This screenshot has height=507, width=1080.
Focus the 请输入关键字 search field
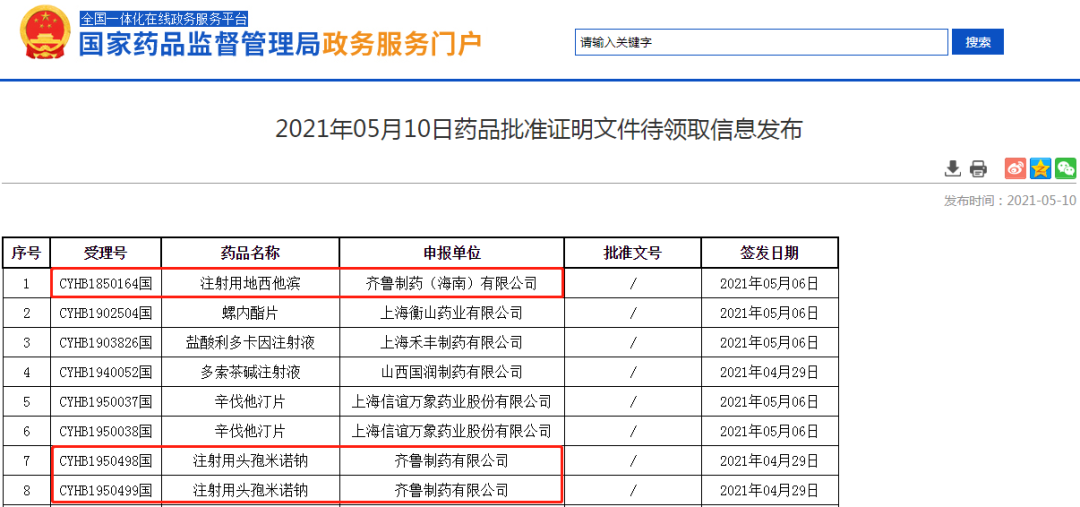tap(762, 42)
